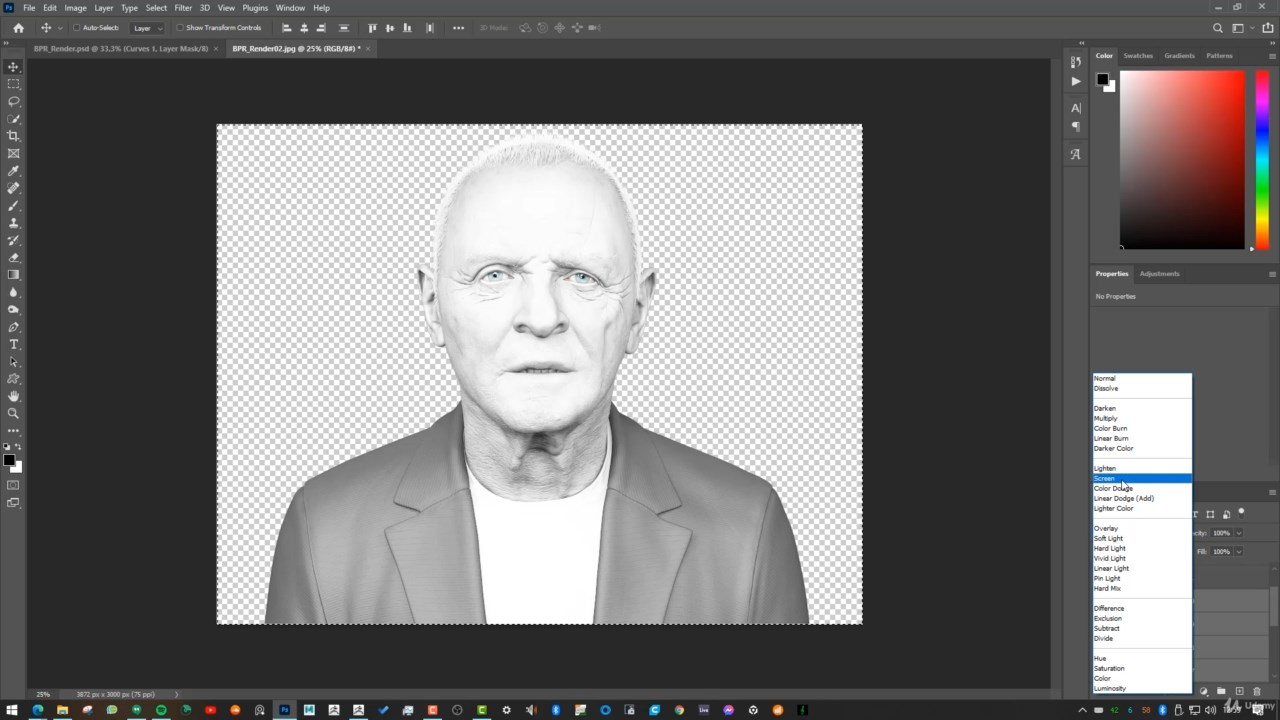Switch to the BPR_Render.psd document tab
The image size is (1280, 720).
click(120, 48)
